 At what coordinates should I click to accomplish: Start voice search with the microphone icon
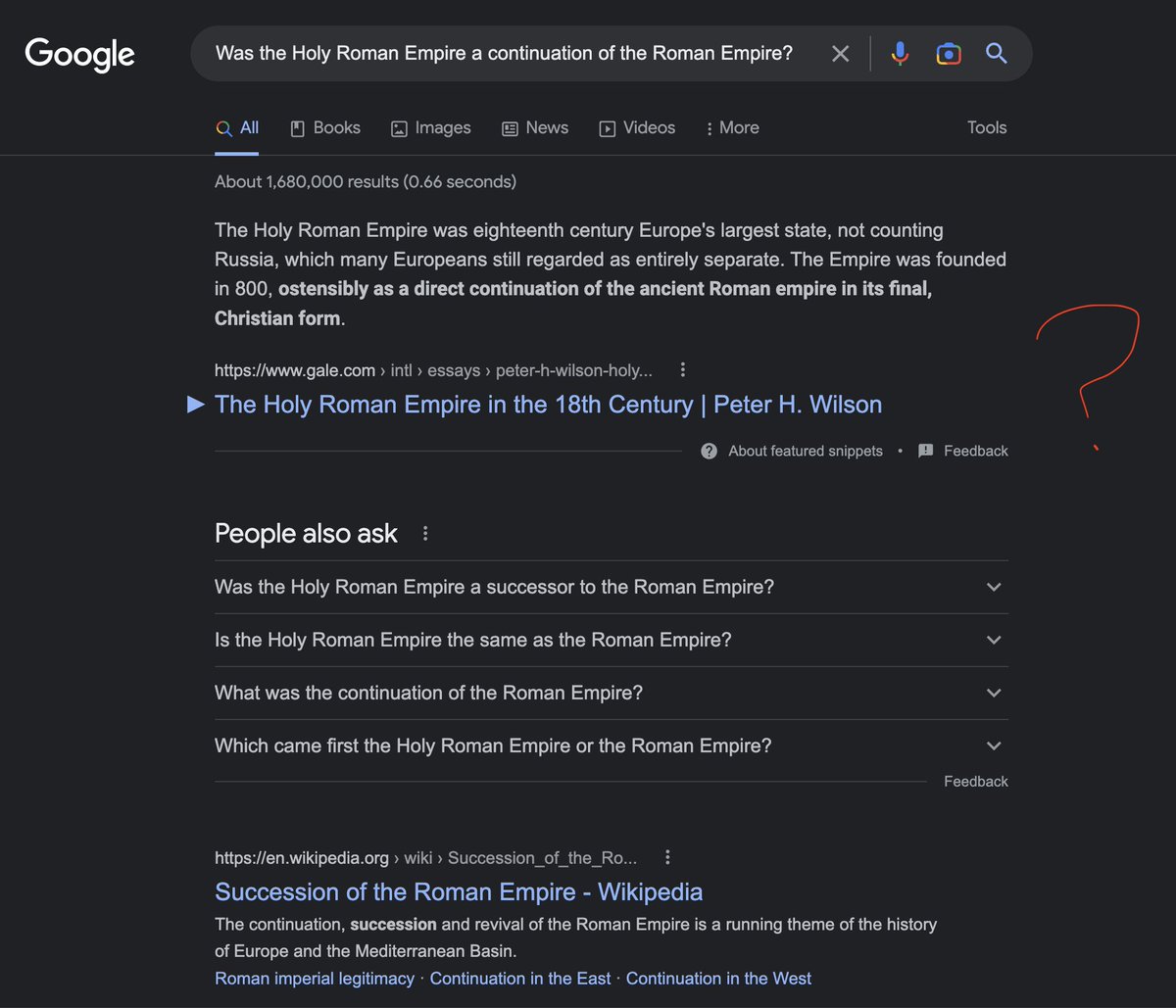900,54
